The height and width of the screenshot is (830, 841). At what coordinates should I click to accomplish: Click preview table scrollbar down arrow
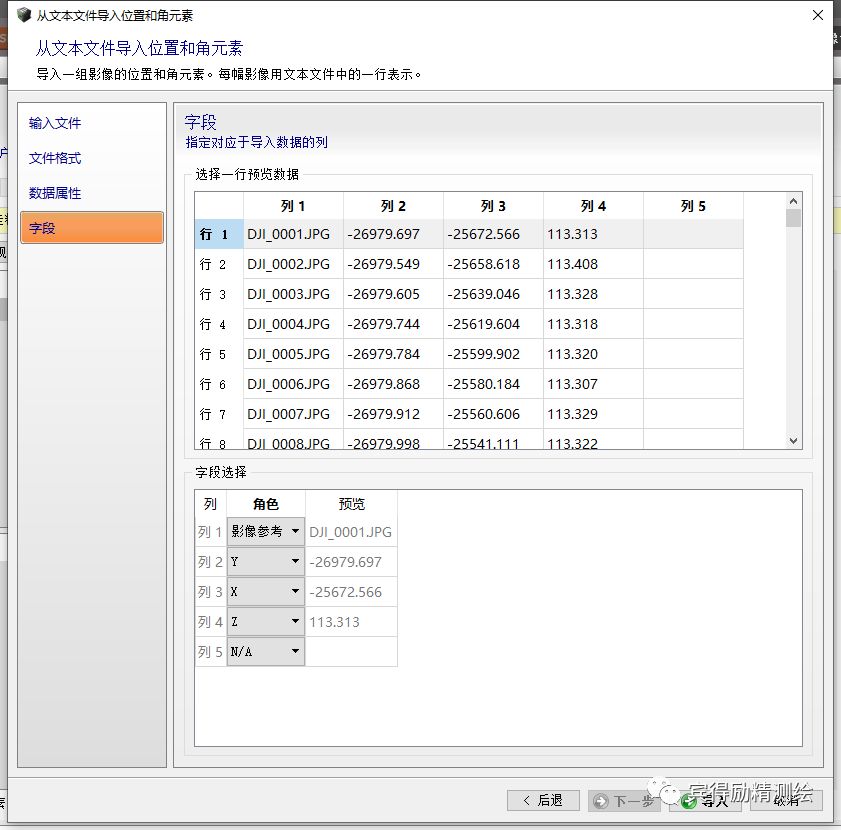[x=793, y=441]
